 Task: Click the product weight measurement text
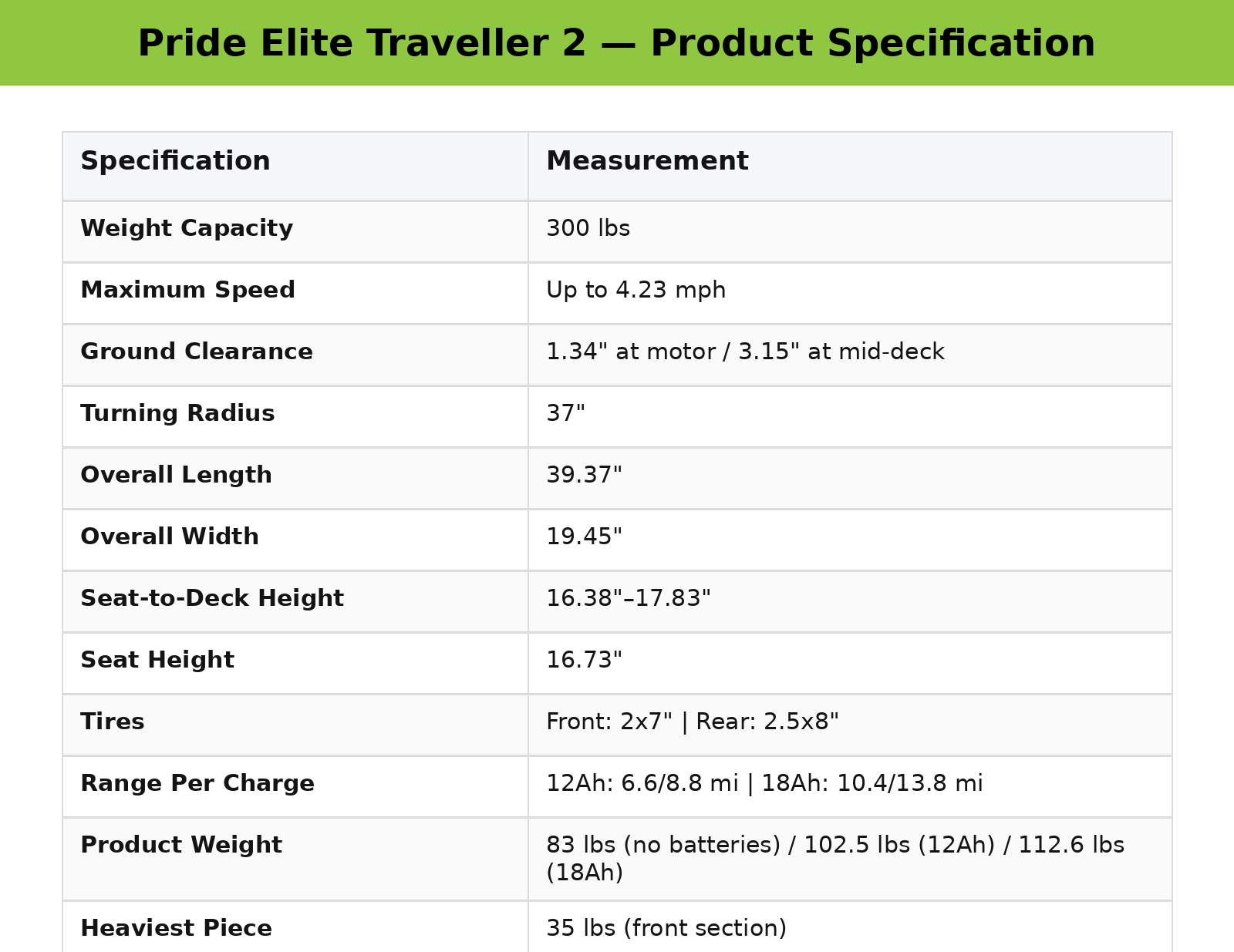coord(834,859)
